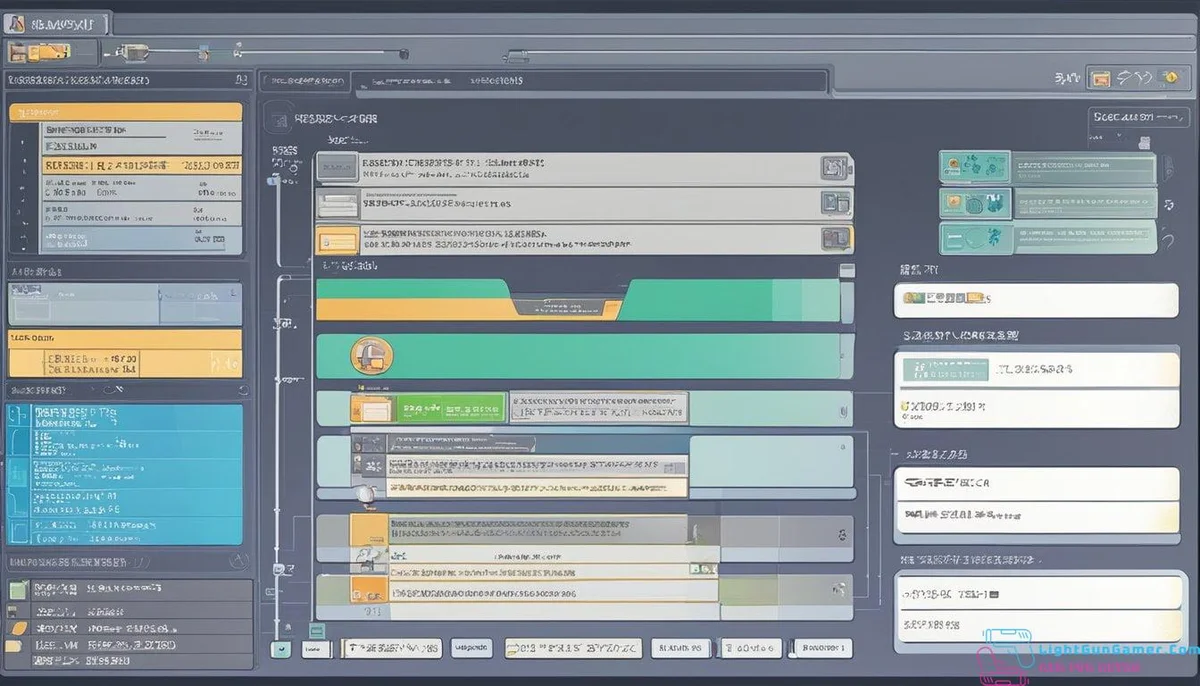1200x686 pixels.
Task: Click the orange tag icon in the bottom-left list
Action: [17, 628]
